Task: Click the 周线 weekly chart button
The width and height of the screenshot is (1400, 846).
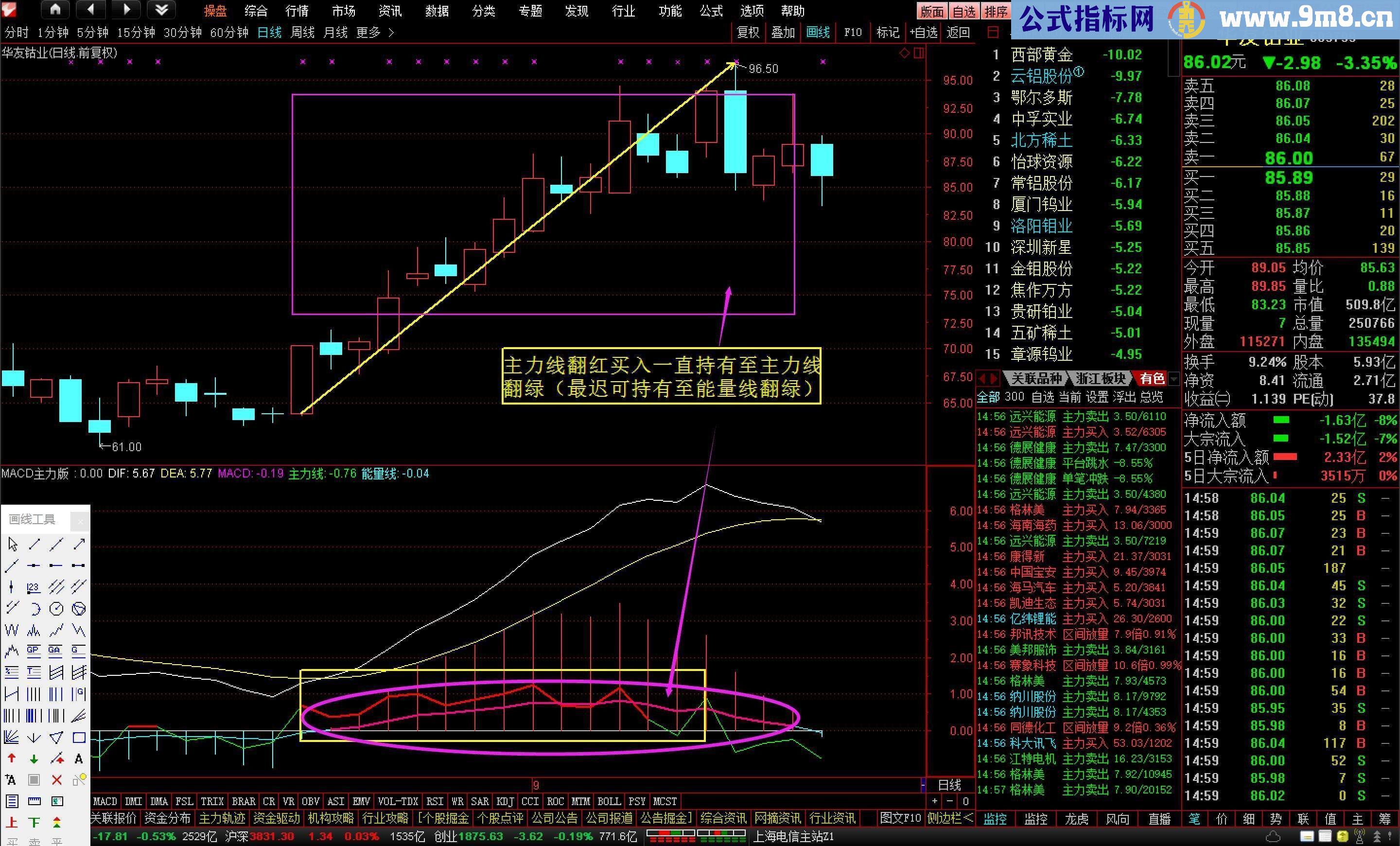Action: (302, 33)
